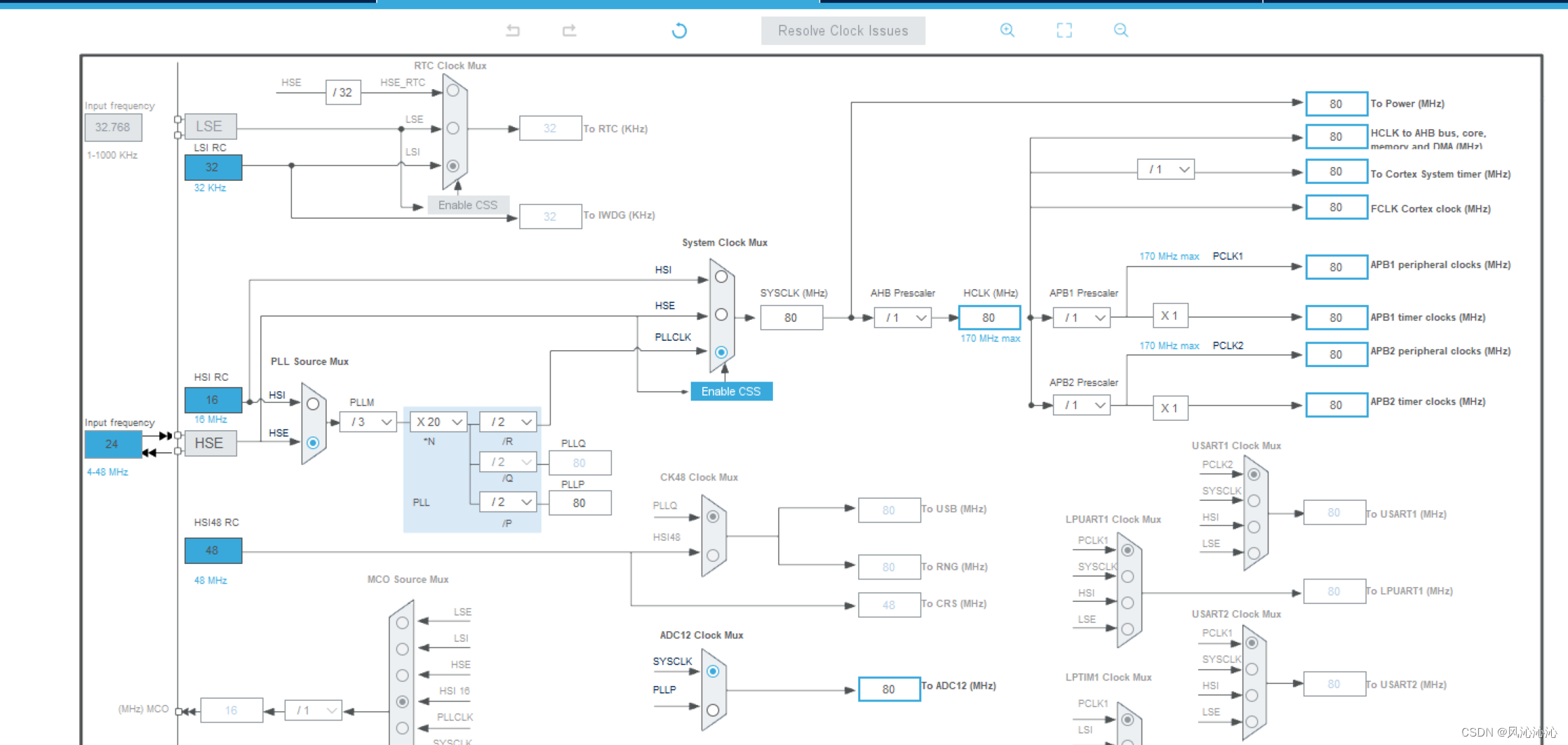Image resolution: width=1568 pixels, height=745 pixels.
Task: Zoom in on the clock diagram
Action: [x=1007, y=30]
